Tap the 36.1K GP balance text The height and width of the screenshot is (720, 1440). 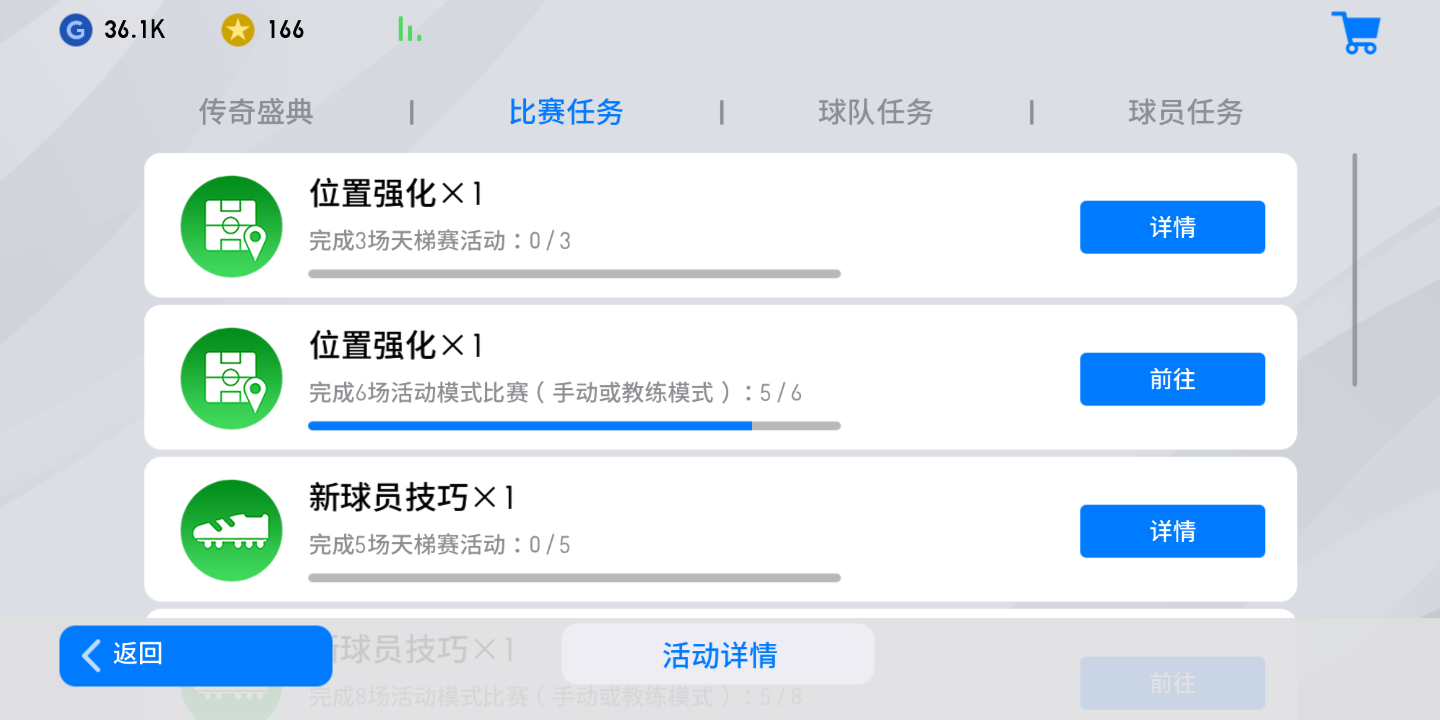click(x=135, y=30)
